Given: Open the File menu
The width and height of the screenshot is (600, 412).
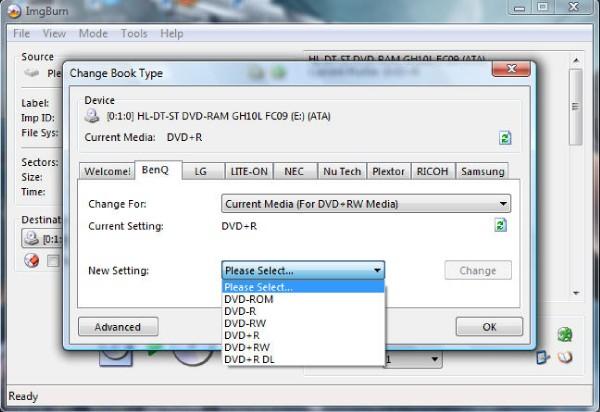Looking at the screenshot, I should tap(21, 34).
